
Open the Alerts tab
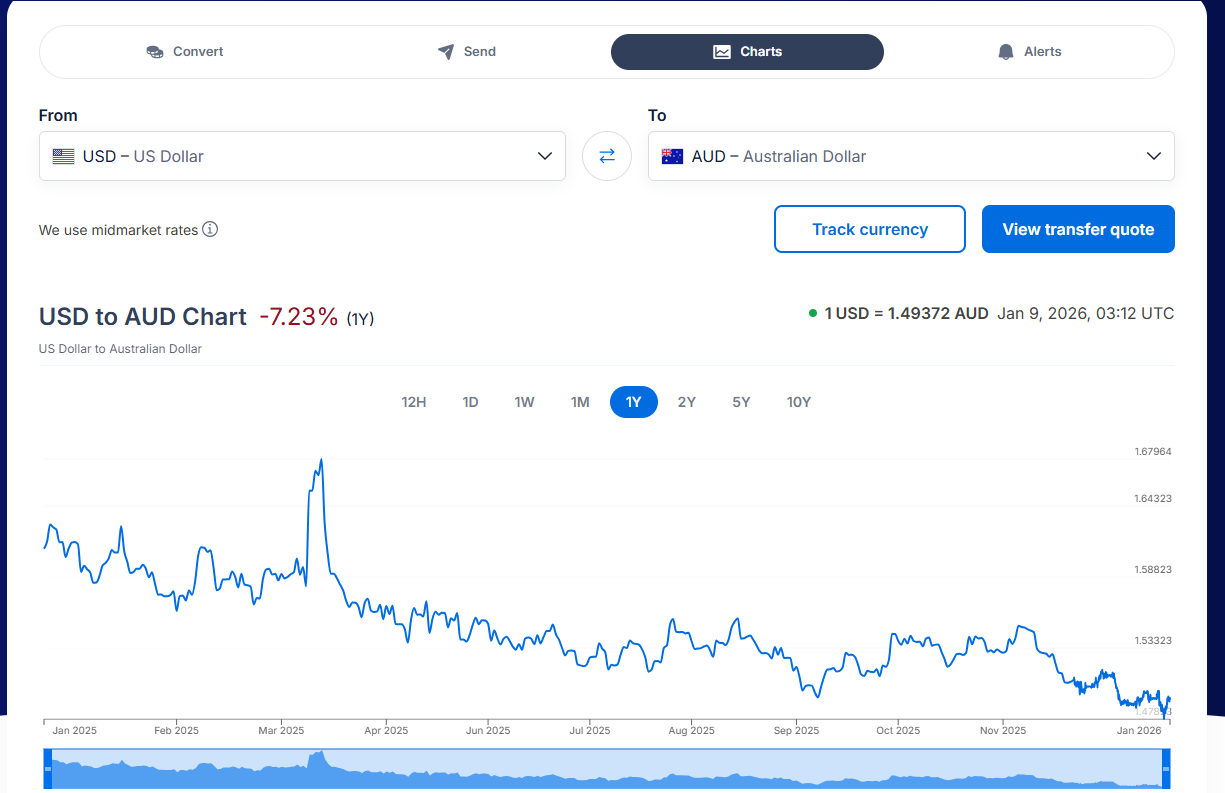pos(1029,52)
